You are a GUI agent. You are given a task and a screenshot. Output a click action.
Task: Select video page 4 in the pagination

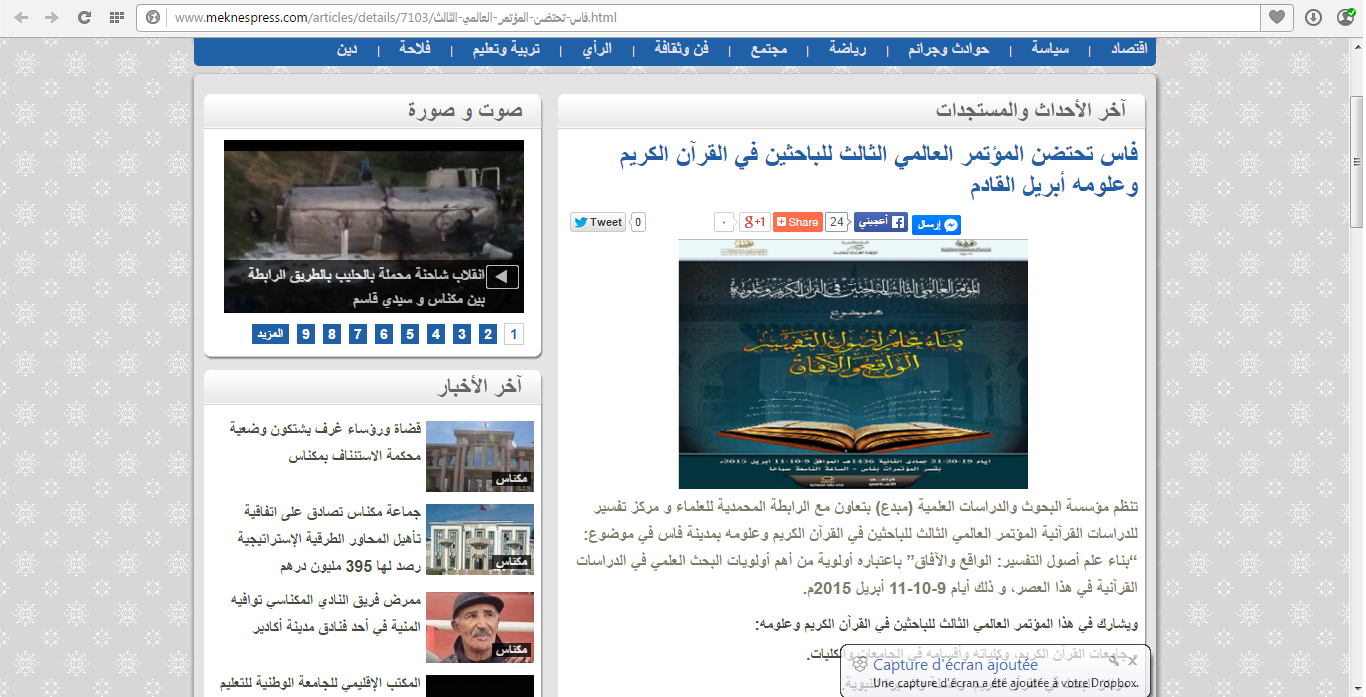435,334
